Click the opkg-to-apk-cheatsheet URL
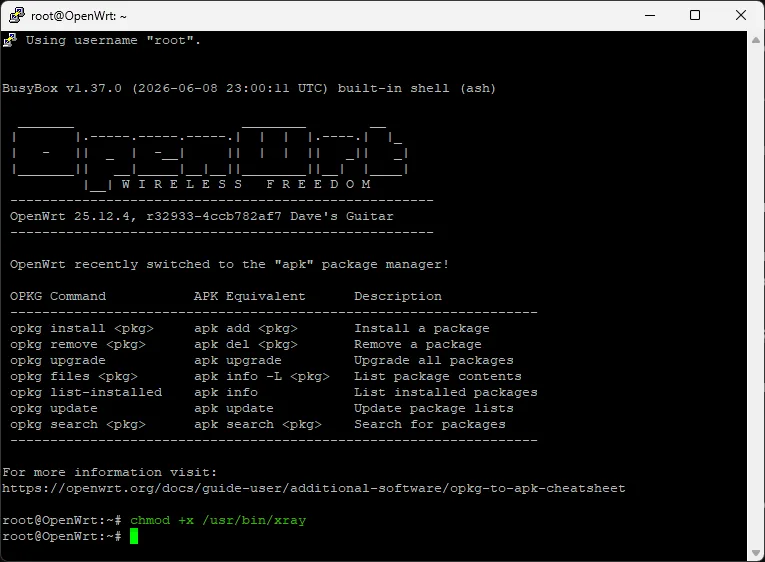 coord(314,488)
